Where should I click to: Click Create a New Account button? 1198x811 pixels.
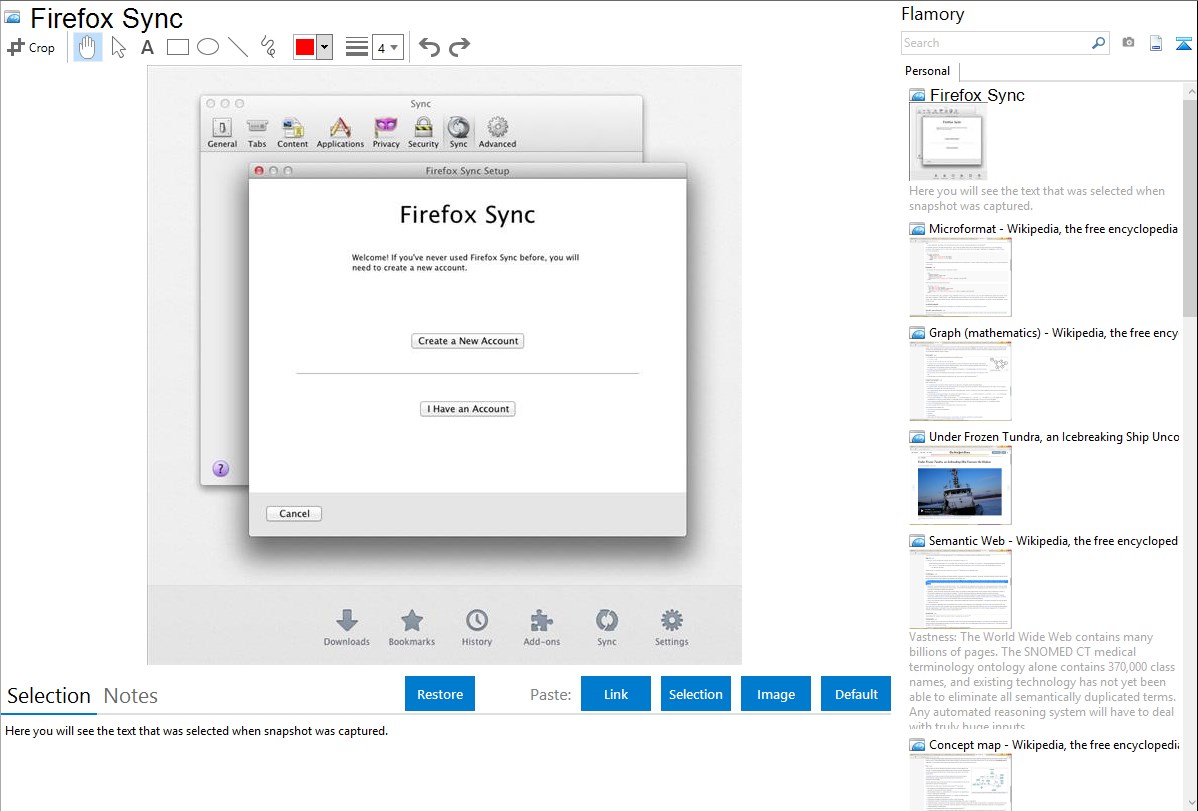click(468, 341)
